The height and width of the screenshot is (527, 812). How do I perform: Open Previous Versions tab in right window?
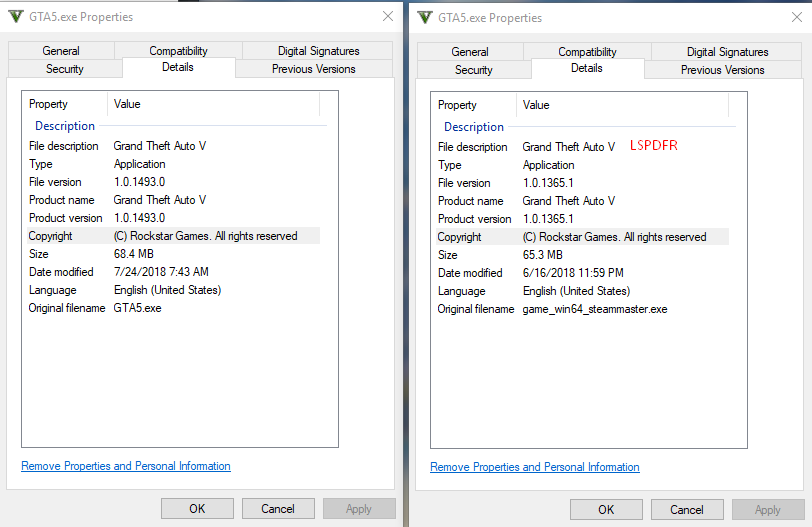722,70
